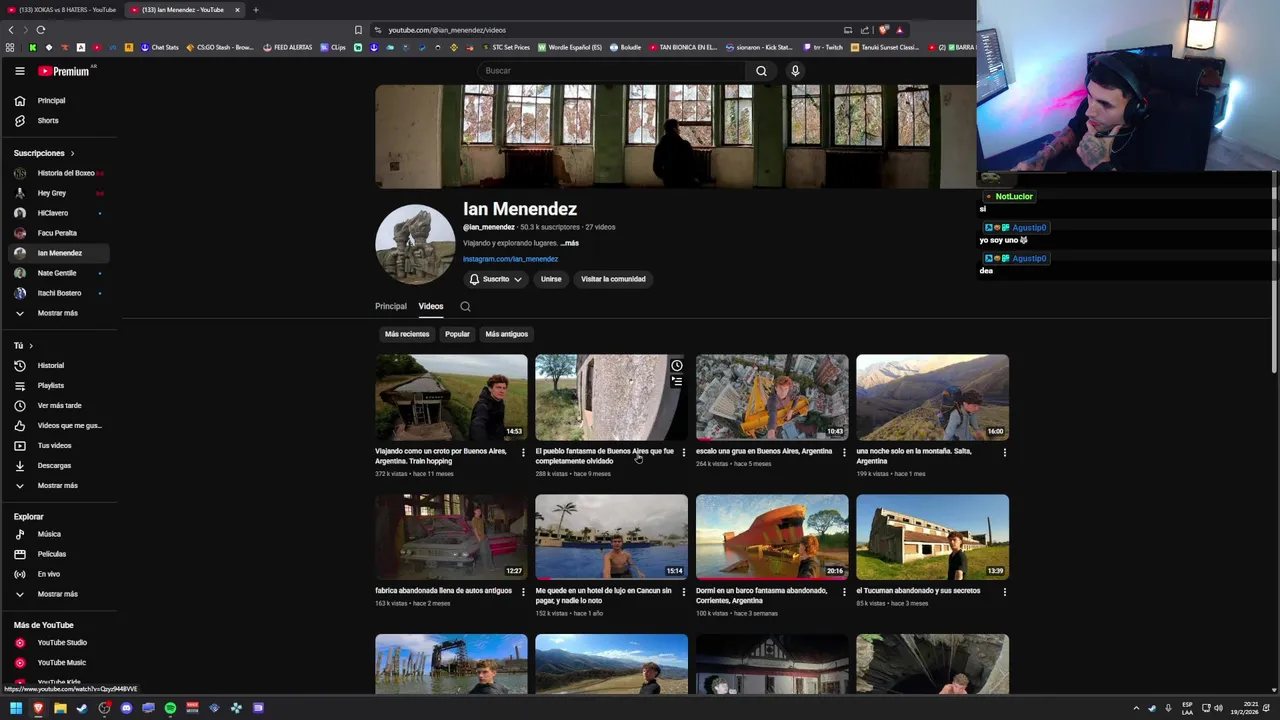Reload the page in browser toolbar
The image size is (1280, 720).
coord(41,30)
